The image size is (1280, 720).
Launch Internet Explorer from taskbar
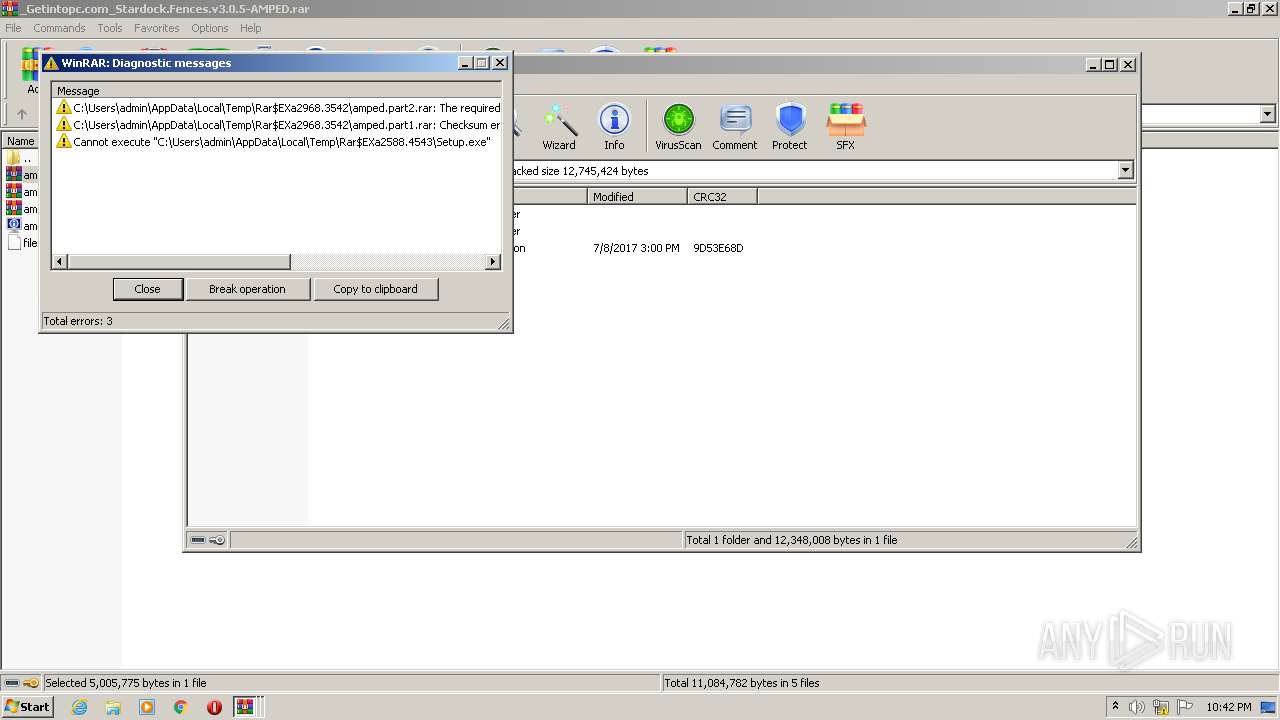(79, 707)
